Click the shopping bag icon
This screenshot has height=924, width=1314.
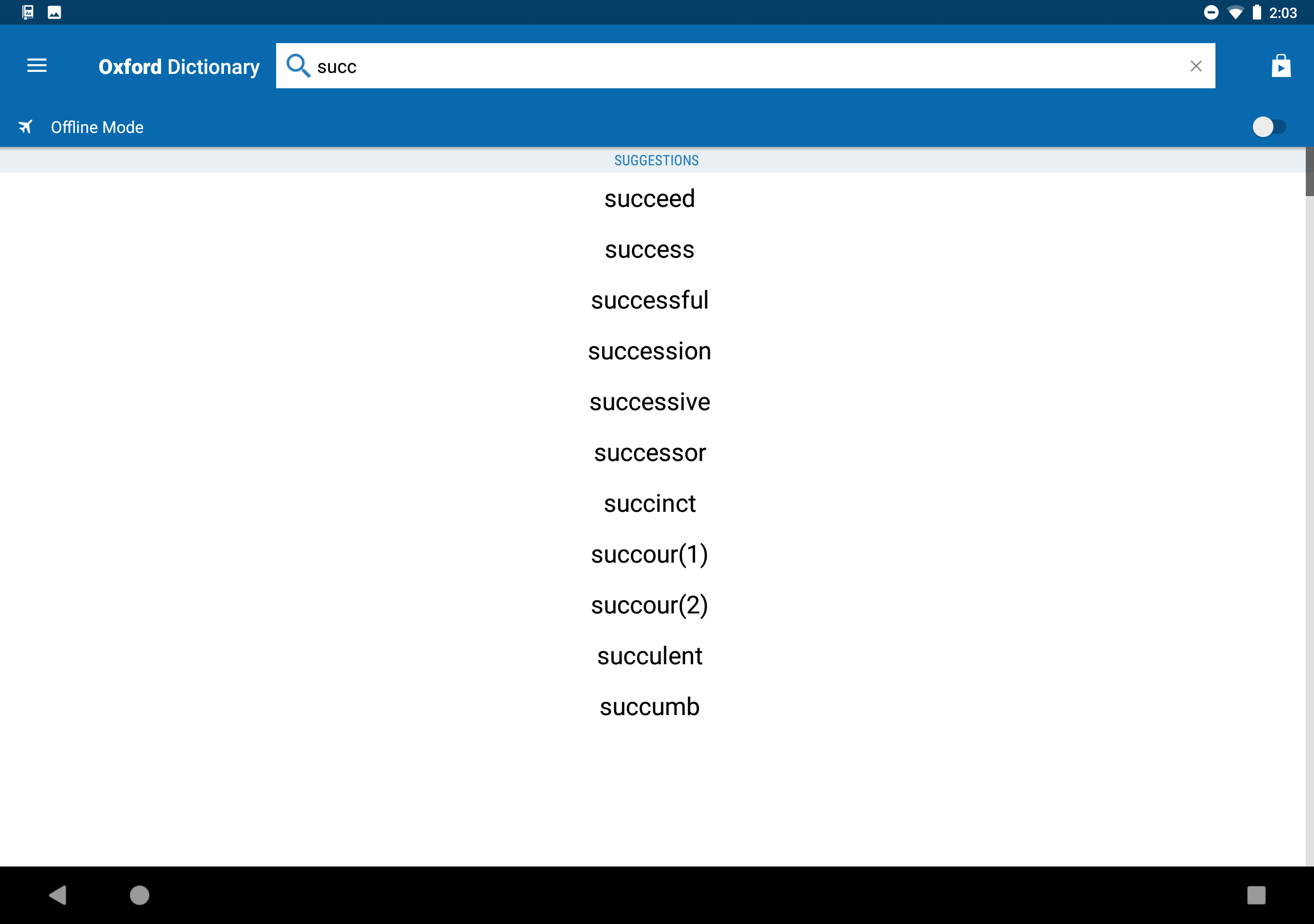coord(1280,65)
